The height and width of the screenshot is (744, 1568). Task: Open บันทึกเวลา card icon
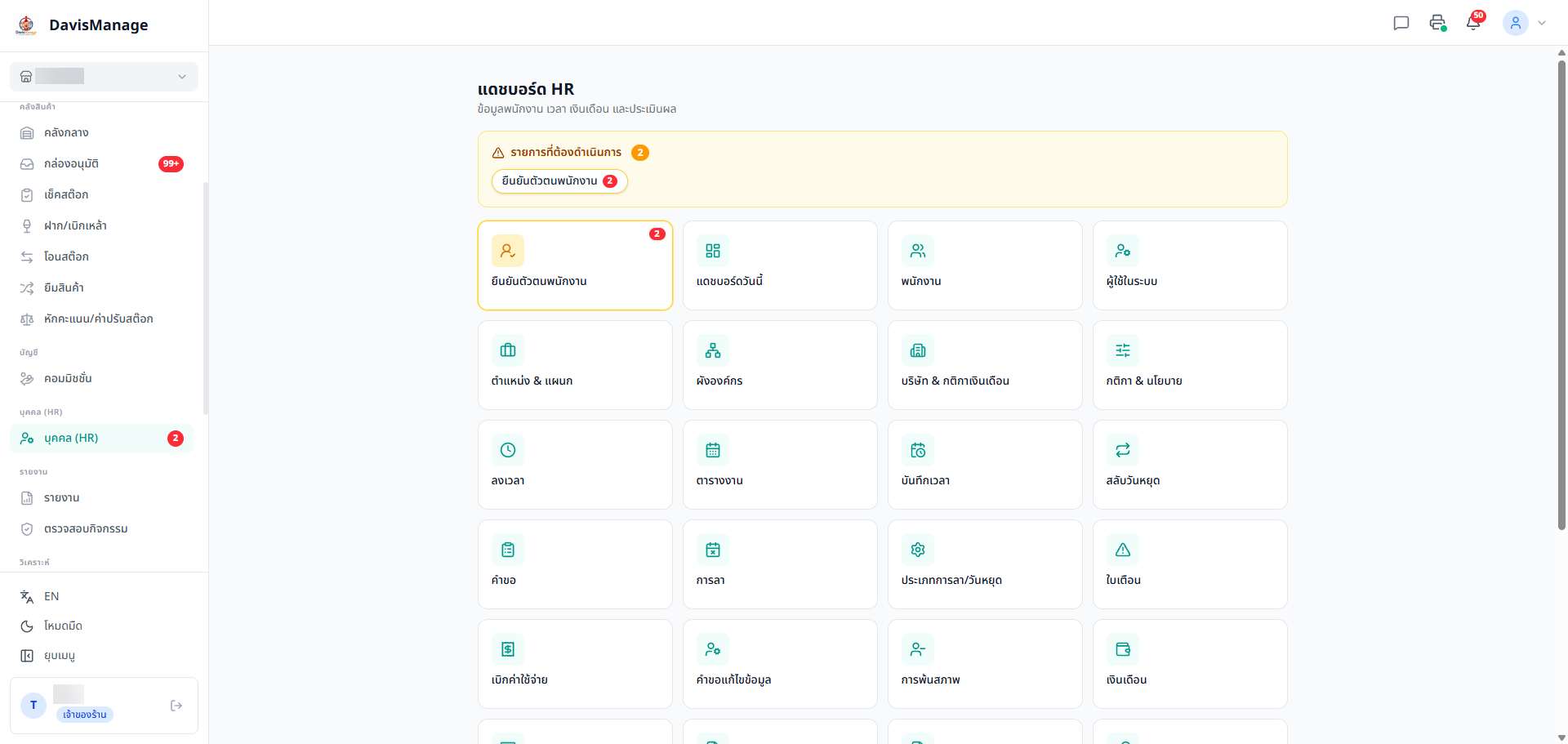(918, 450)
